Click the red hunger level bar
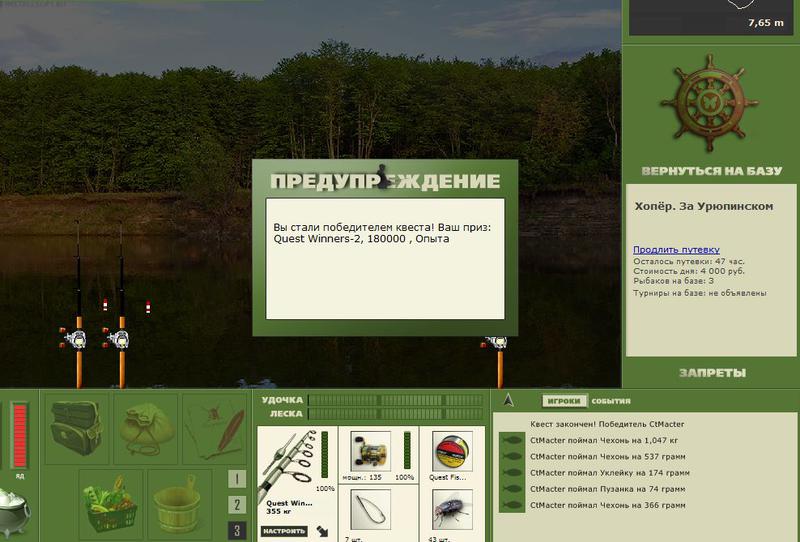The height and width of the screenshot is (542, 800). coord(19,435)
